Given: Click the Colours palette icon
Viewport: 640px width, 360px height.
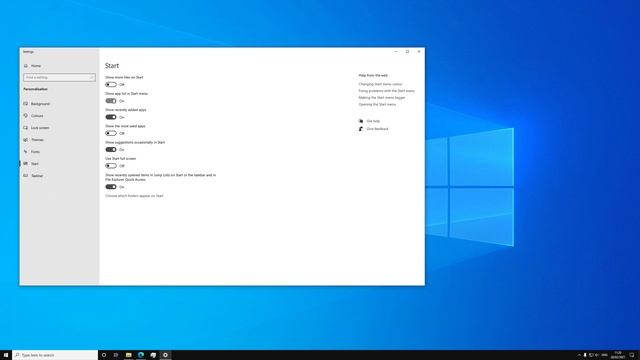Looking at the screenshot, I should pyautogui.click(x=26, y=116).
